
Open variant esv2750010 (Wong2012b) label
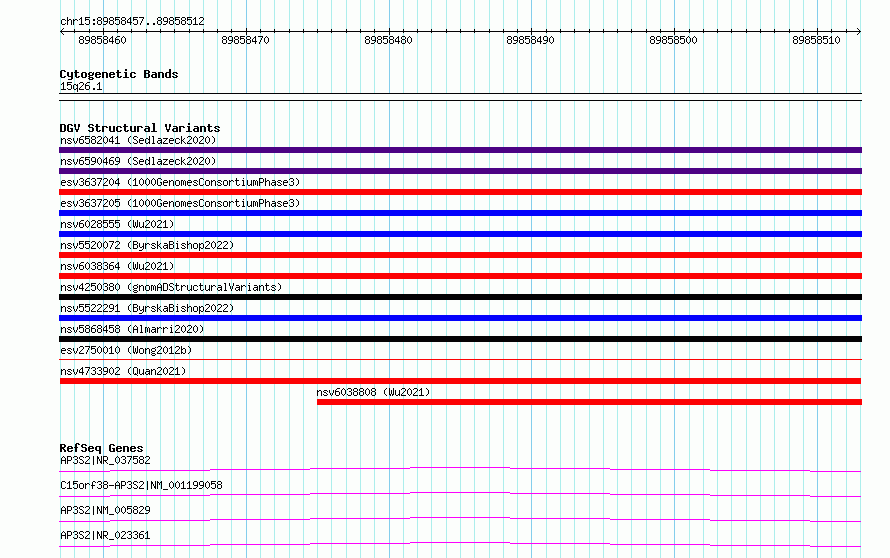(126, 350)
